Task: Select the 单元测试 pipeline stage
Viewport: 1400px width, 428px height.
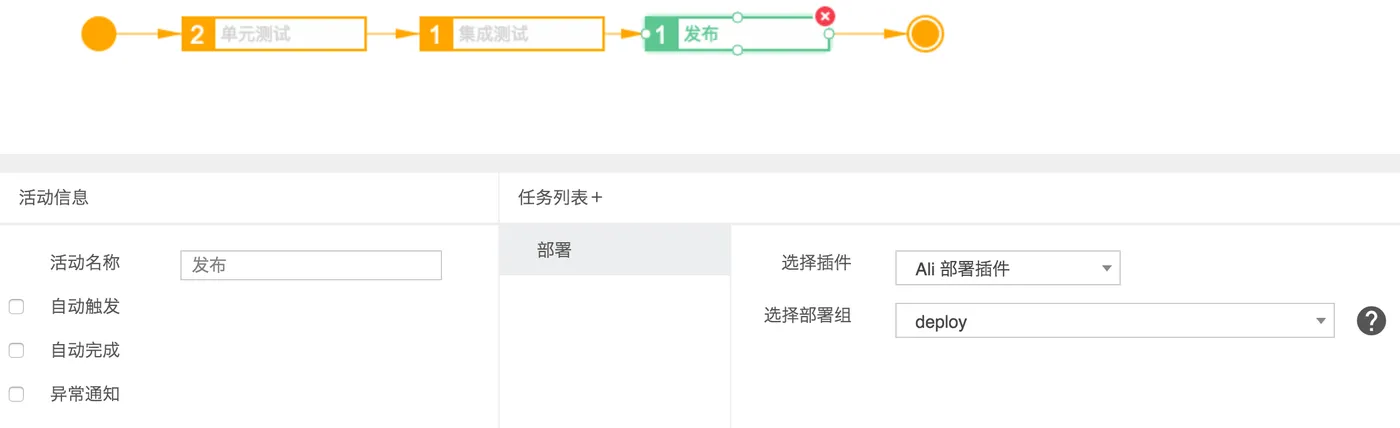Action: tap(274, 34)
